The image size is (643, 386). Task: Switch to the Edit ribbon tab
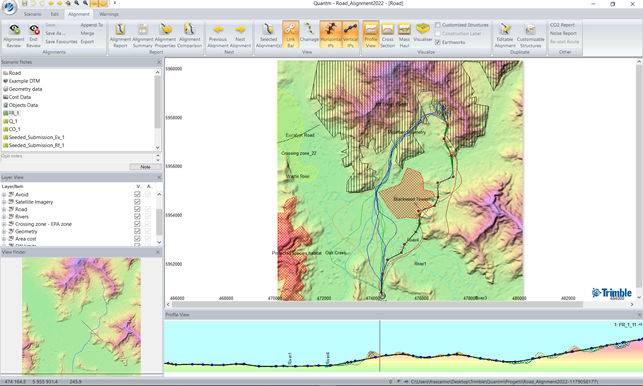coord(55,14)
